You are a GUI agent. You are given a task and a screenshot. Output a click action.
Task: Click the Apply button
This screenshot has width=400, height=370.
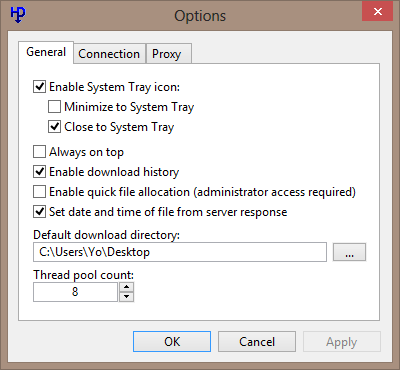click(x=342, y=341)
